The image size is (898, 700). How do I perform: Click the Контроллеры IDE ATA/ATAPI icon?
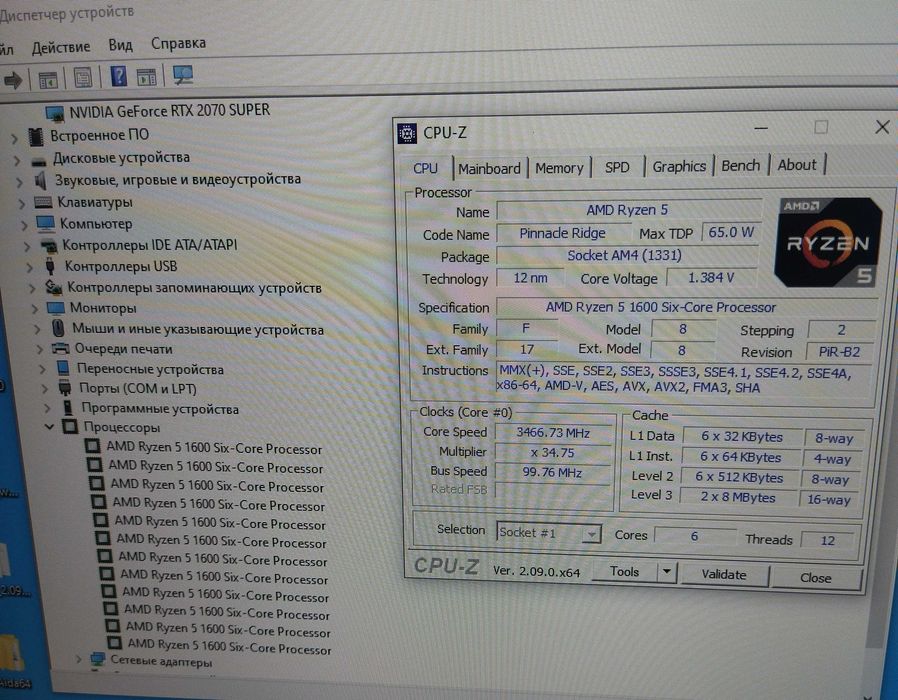coord(49,246)
